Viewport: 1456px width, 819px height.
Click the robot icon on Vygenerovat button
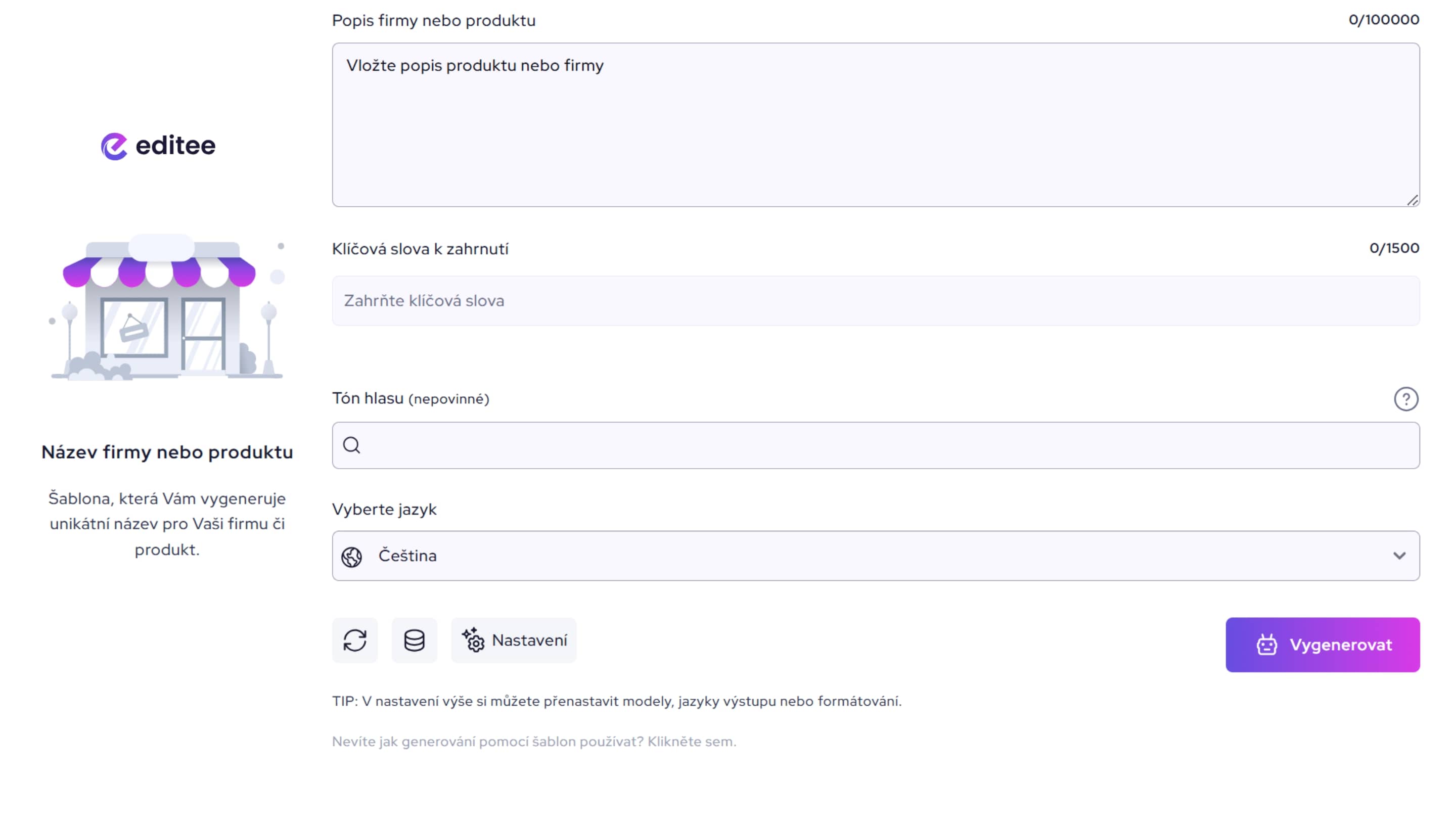point(1266,645)
